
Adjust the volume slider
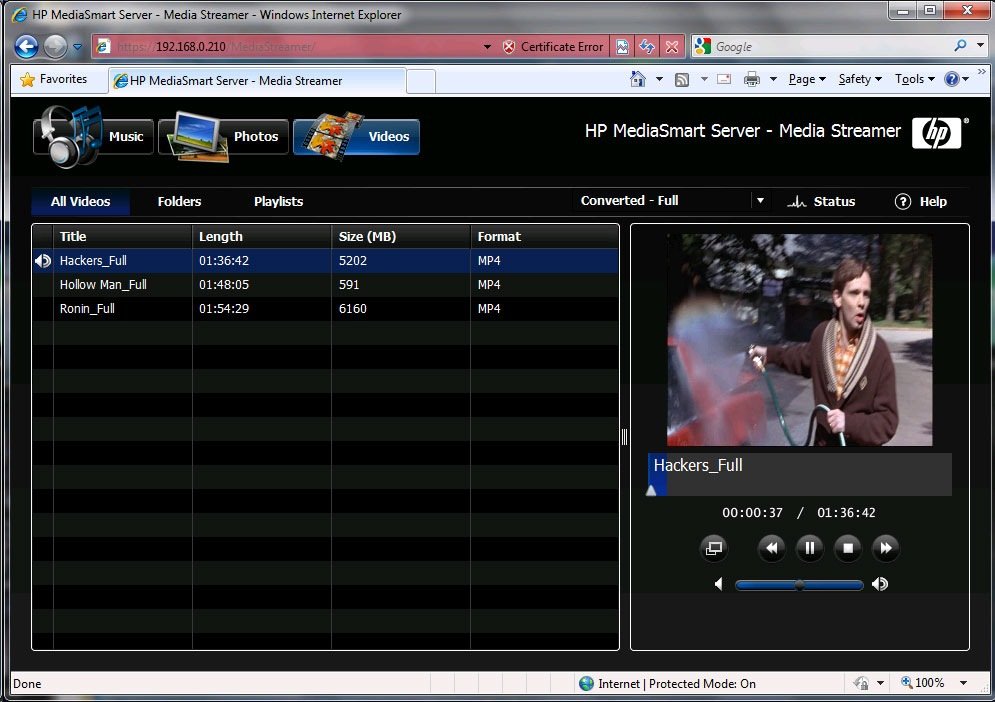pos(800,585)
